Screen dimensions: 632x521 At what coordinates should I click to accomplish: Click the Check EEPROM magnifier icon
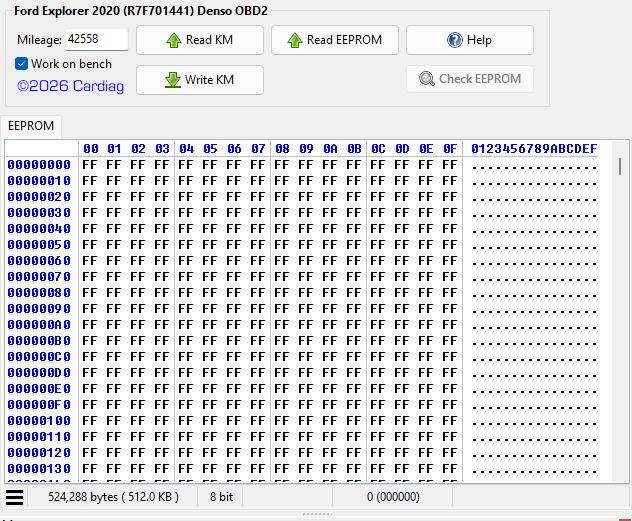coord(427,80)
